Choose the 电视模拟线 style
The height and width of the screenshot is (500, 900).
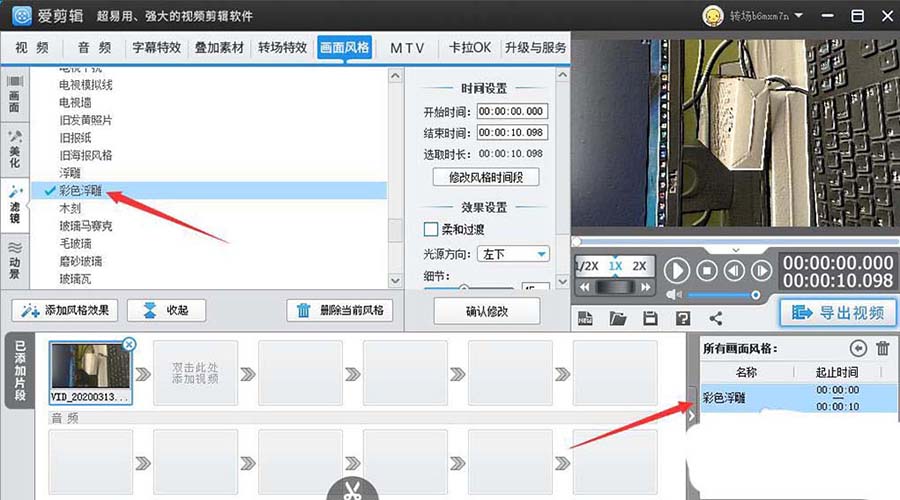pyautogui.click(x=86, y=85)
